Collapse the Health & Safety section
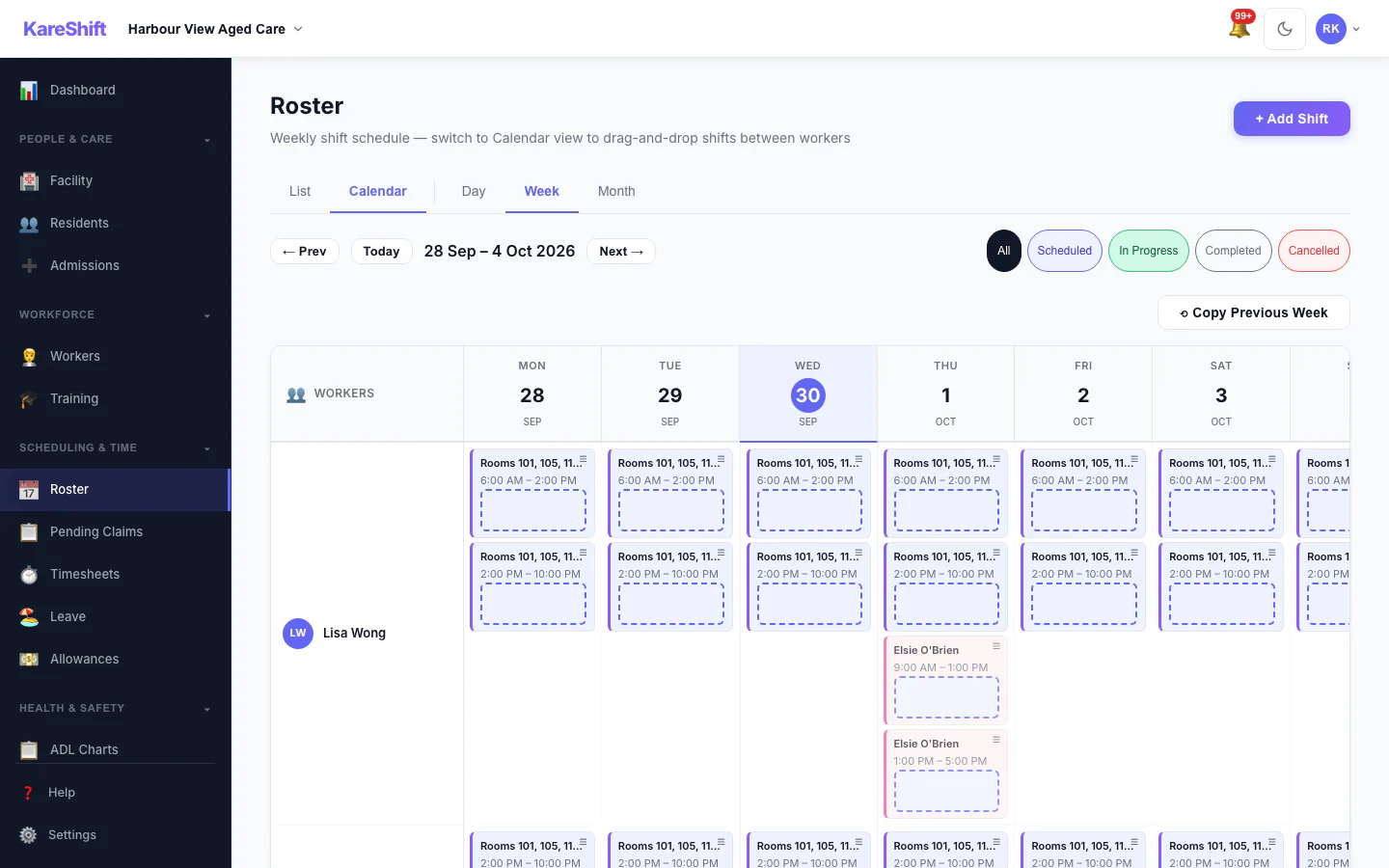1389x868 pixels. tap(116, 709)
